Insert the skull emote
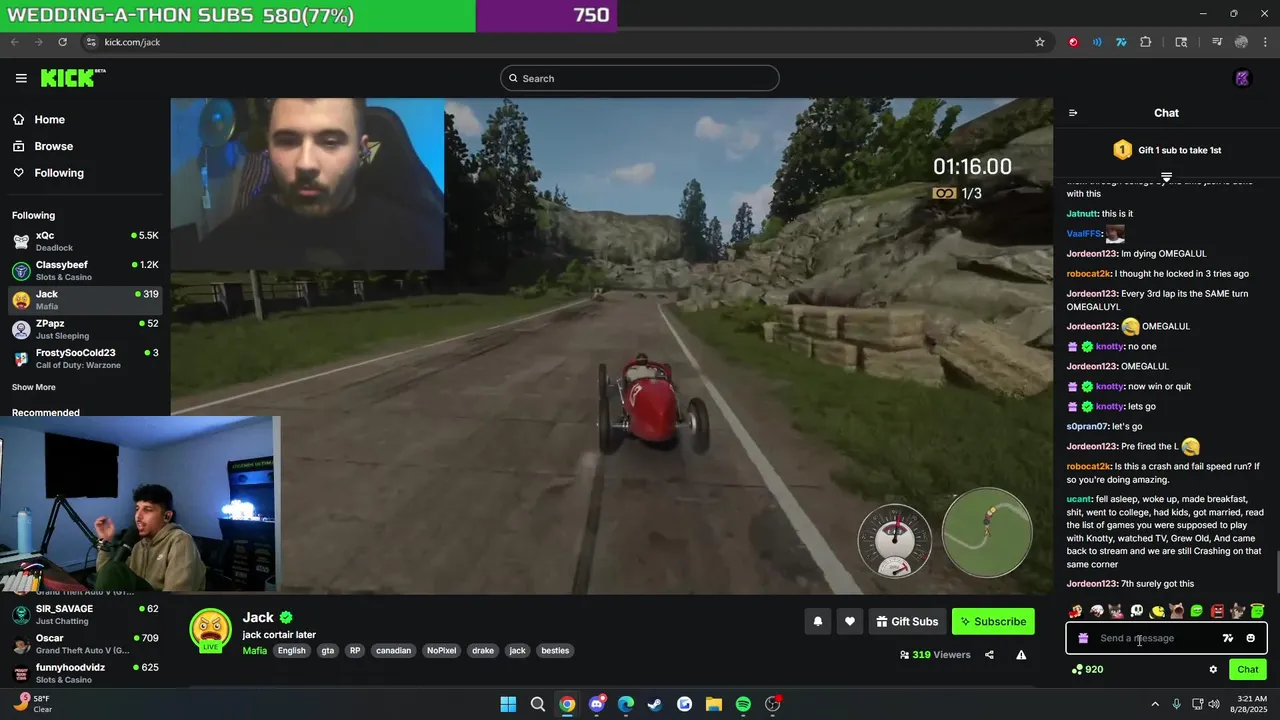This screenshot has height=720, width=1280. point(1136,611)
